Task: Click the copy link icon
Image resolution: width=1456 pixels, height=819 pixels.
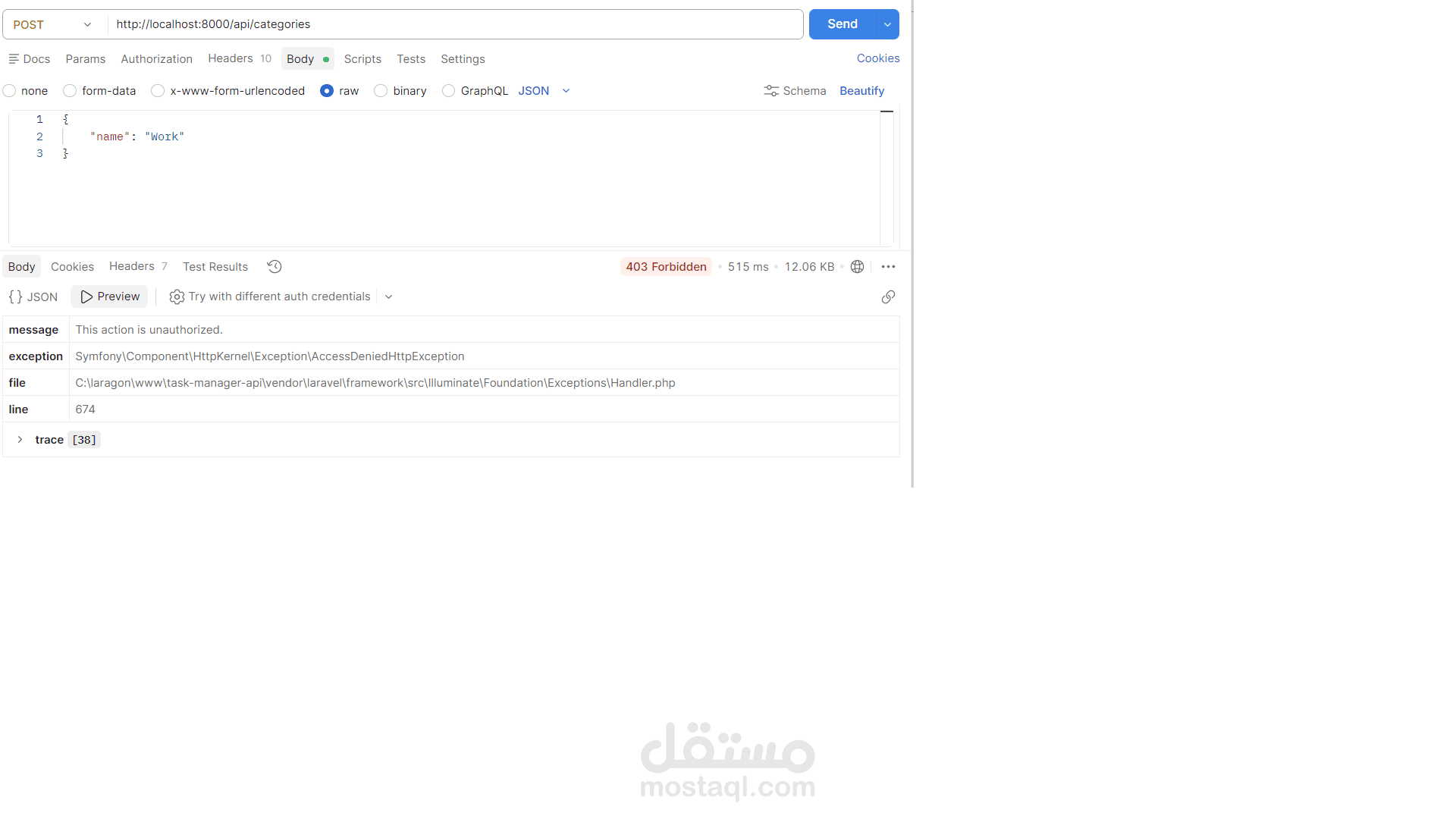Action: click(888, 297)
